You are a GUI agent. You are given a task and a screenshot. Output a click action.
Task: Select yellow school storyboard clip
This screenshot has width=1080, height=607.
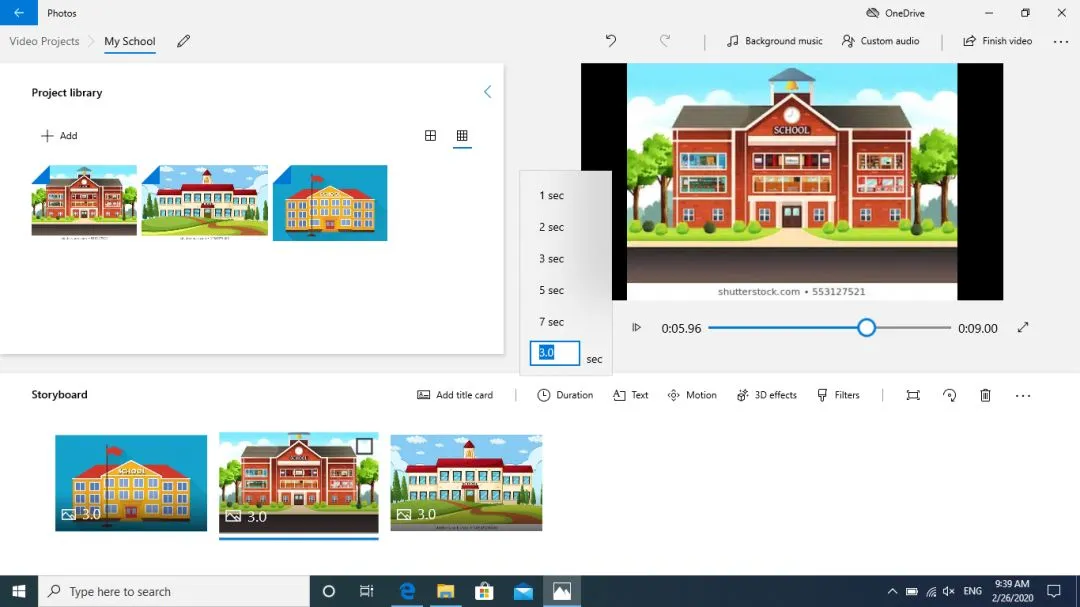(x=131, y=483)
